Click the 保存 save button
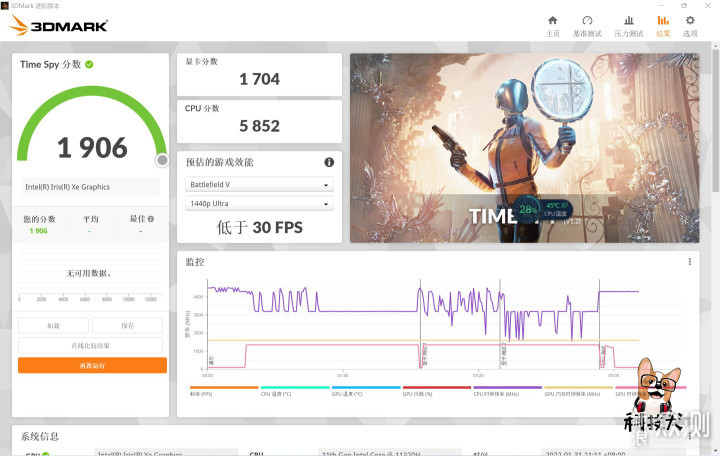This screenshot has width=720, height=456. 127,326
